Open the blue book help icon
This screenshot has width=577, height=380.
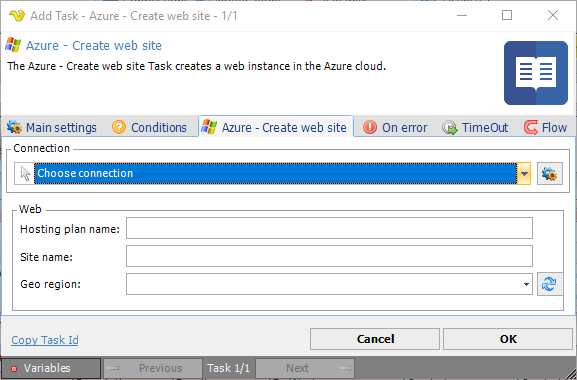pos(536,73)
